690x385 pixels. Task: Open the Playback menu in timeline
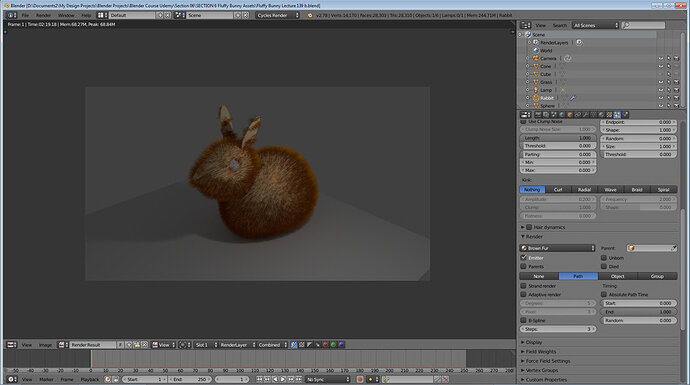tap(90, 379)
